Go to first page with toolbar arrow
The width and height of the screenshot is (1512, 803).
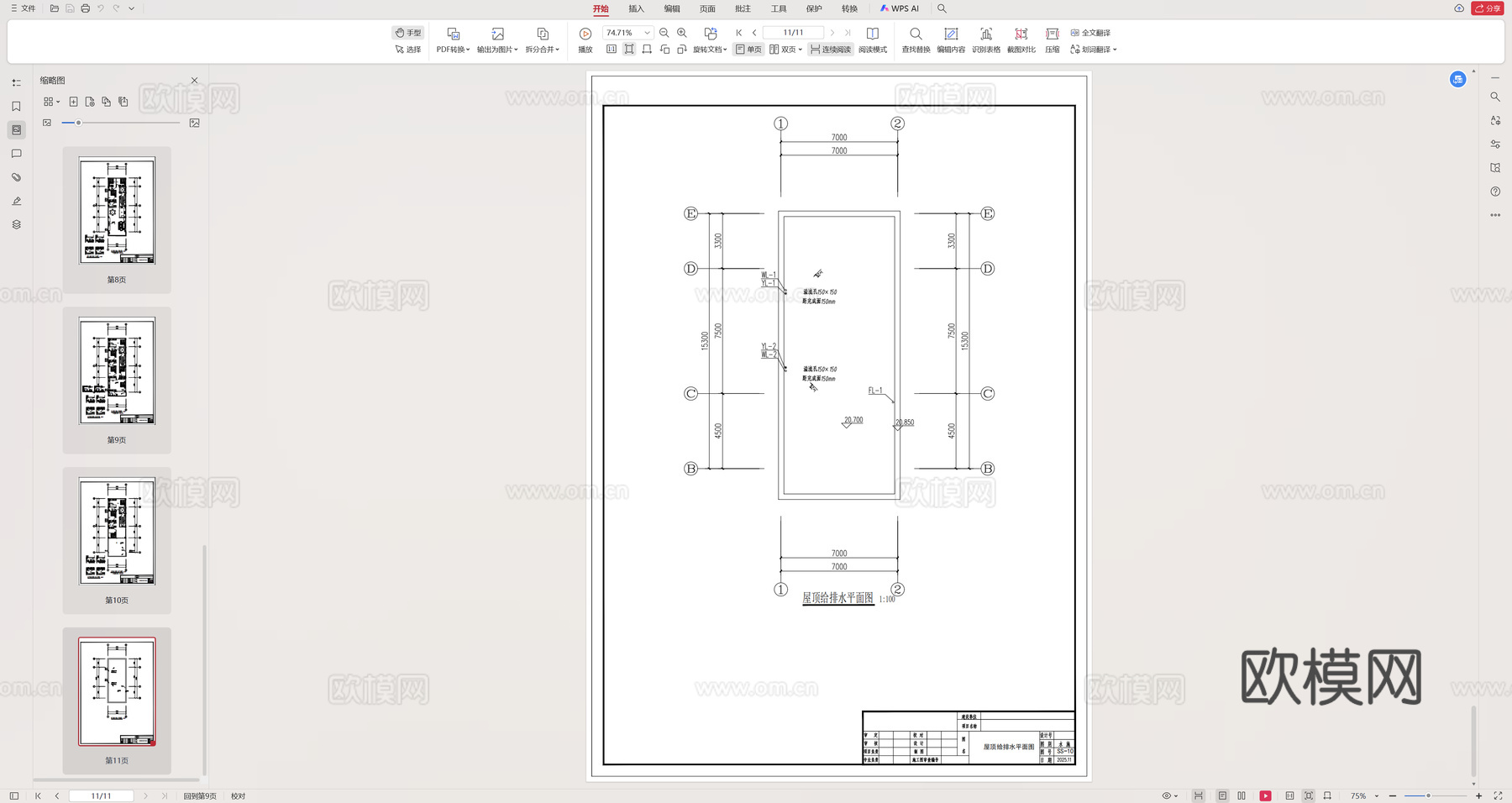(x=739, y=33)
